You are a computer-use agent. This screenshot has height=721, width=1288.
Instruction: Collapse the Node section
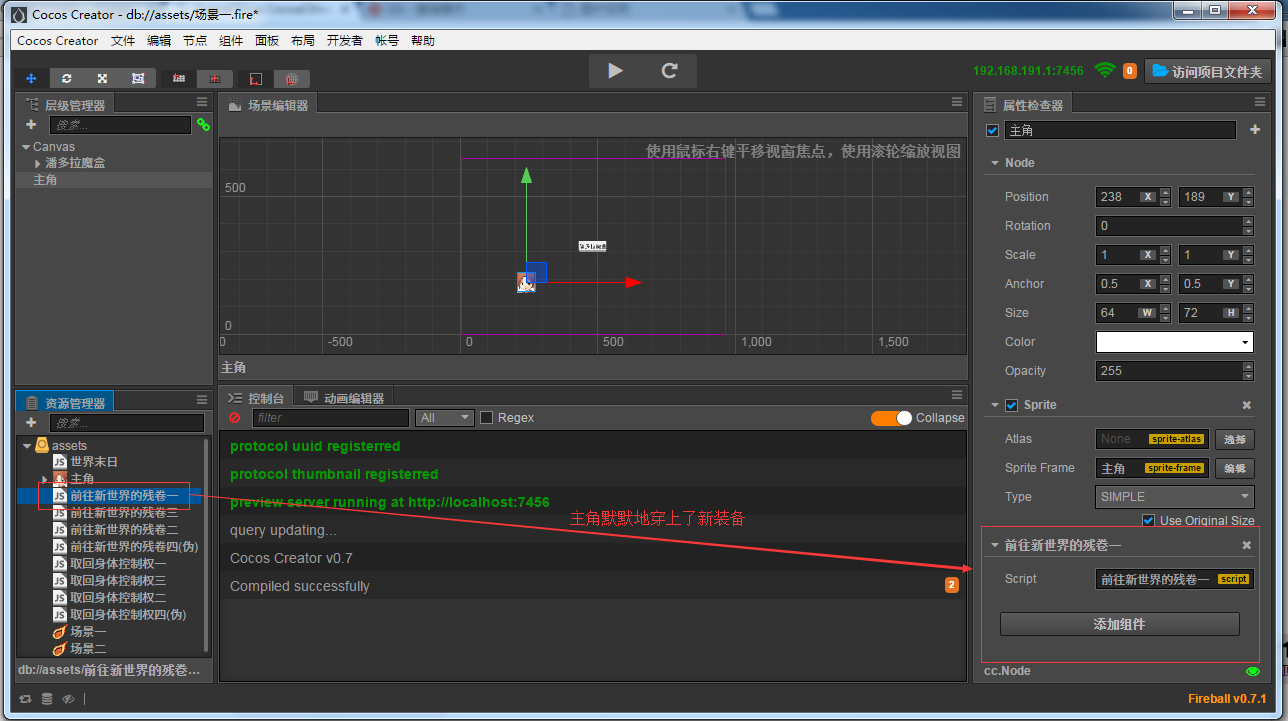point(995,163)
